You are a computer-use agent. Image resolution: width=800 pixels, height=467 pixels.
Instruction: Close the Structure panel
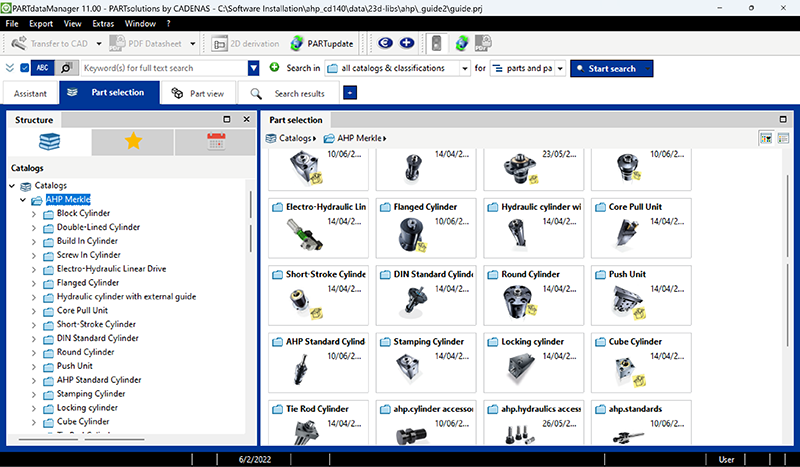(246, 119)
